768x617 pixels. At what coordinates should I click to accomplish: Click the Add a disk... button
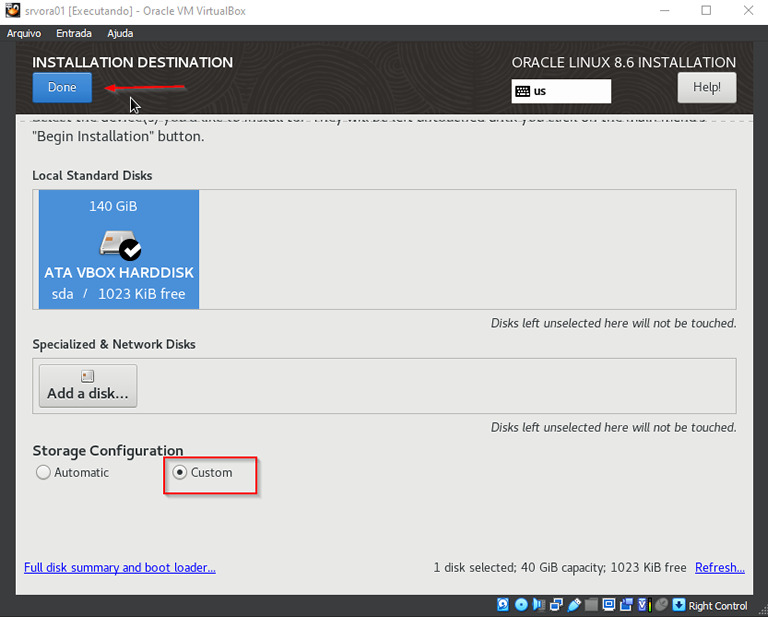[x=88, y=386]
